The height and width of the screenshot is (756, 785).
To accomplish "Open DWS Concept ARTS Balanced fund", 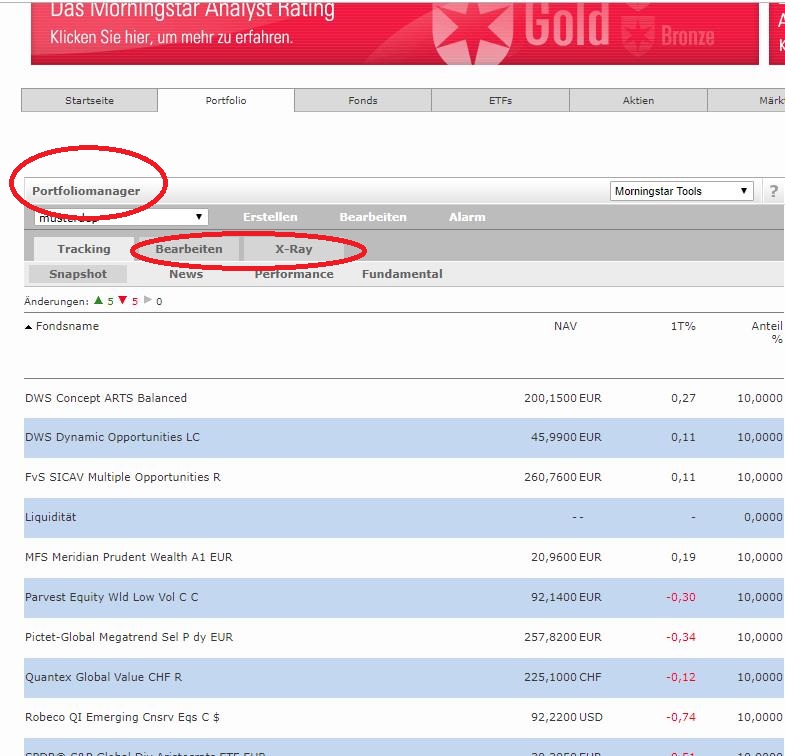I will coord(106,398).
